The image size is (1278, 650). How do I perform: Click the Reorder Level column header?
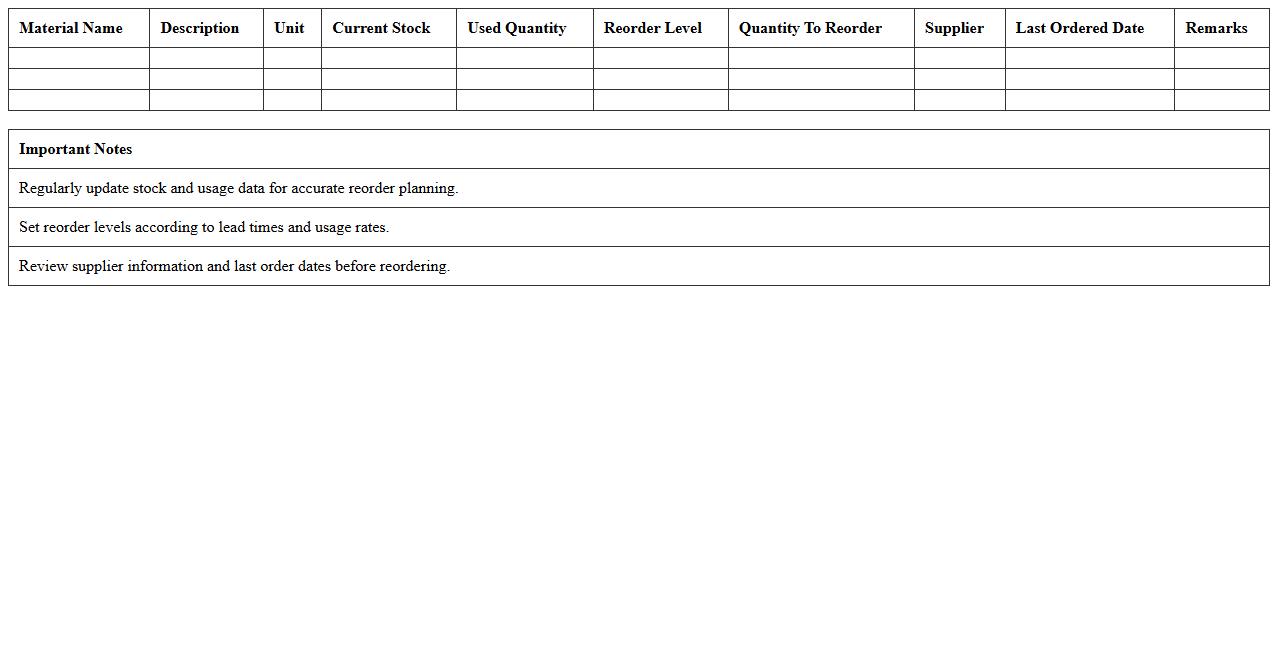pos(652,28)
